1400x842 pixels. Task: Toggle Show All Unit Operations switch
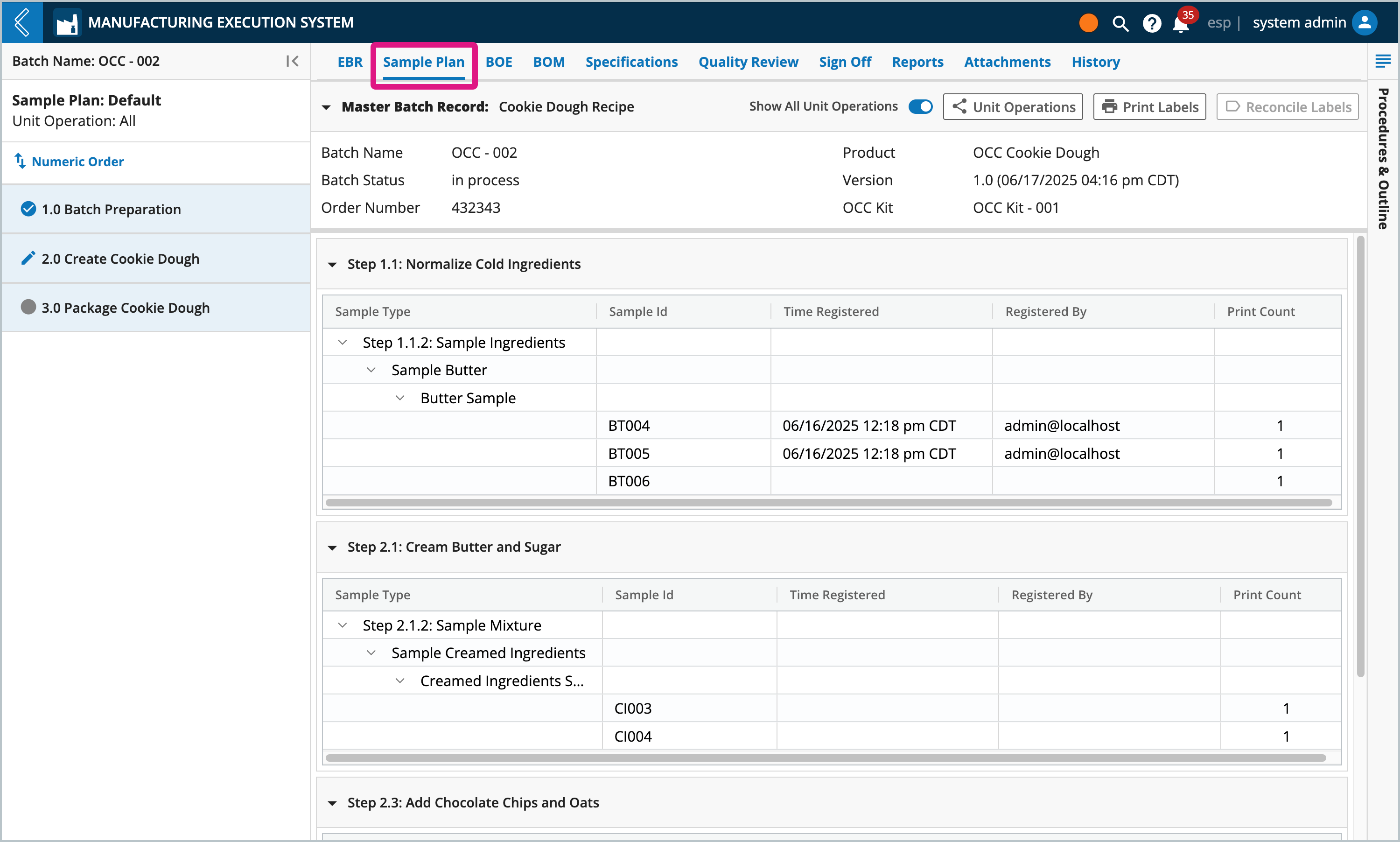[x=920, y=107]
